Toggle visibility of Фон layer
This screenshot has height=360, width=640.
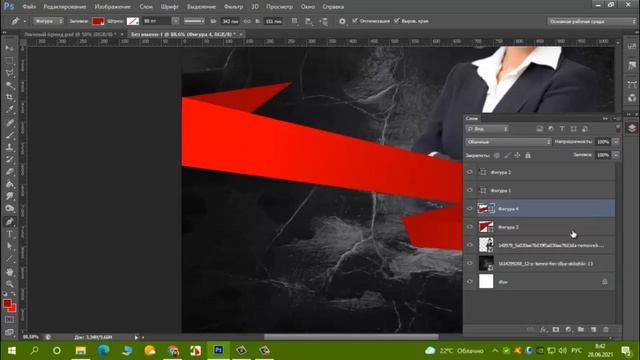click(x=470, y=282)
